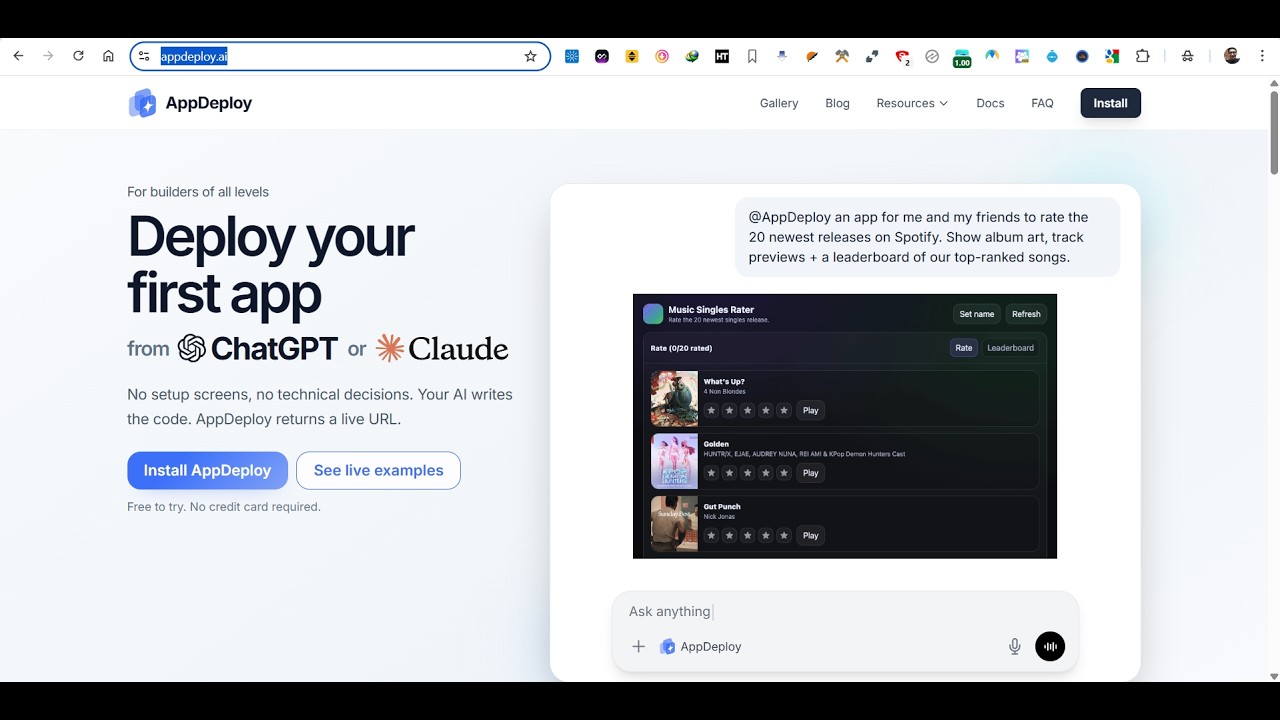The image size is (1280, 720).
Task: Give Gut Punch four stars
Action: [766, 536]
